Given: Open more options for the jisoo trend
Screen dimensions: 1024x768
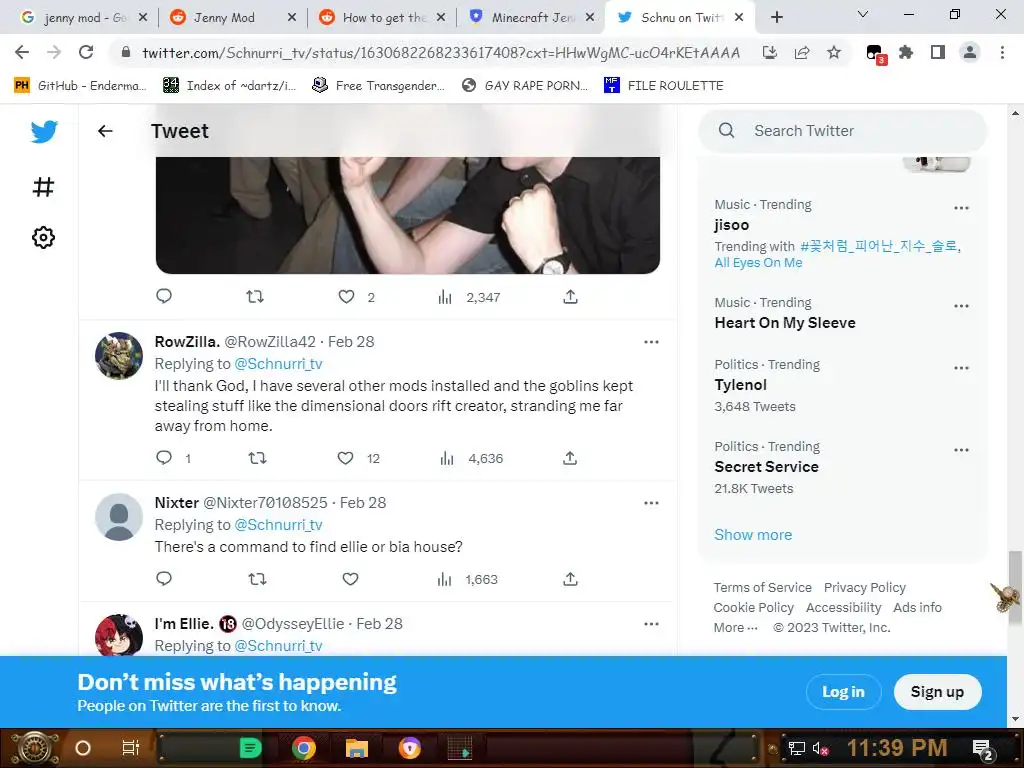Looking at the screenshot, I should click(x=961, y=208).
